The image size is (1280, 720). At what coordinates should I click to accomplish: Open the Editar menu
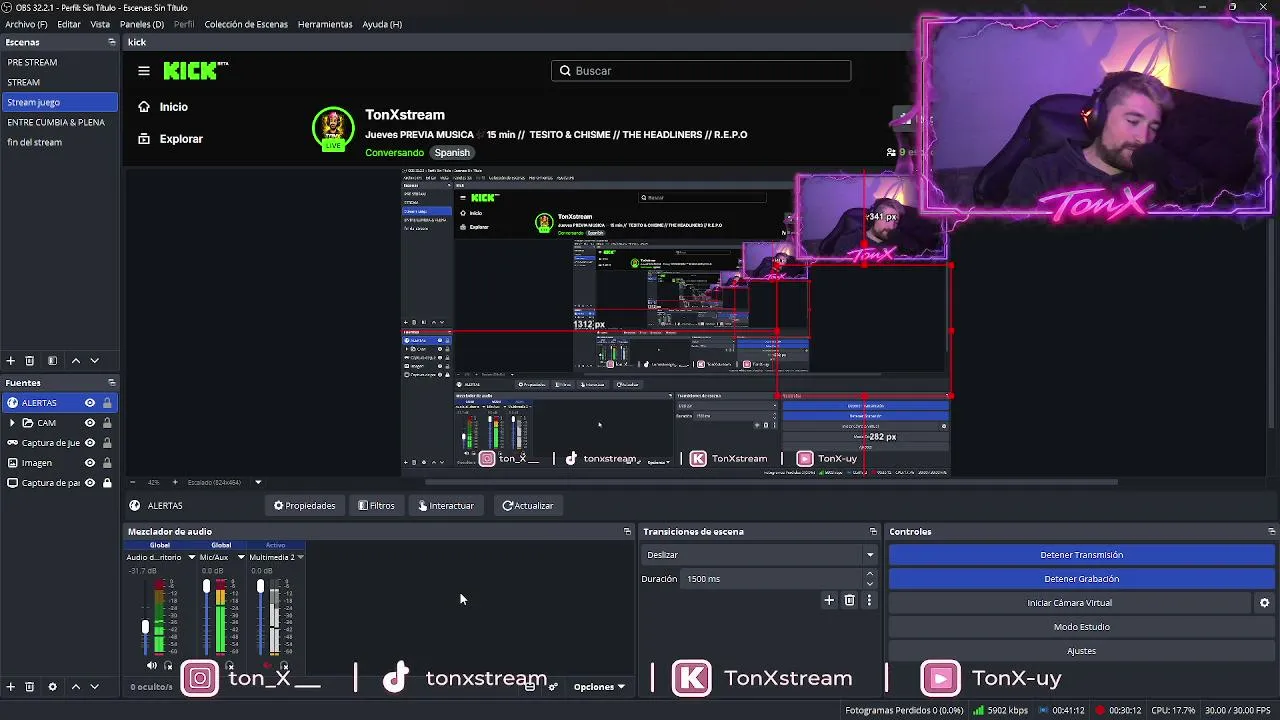click(69, 24)
